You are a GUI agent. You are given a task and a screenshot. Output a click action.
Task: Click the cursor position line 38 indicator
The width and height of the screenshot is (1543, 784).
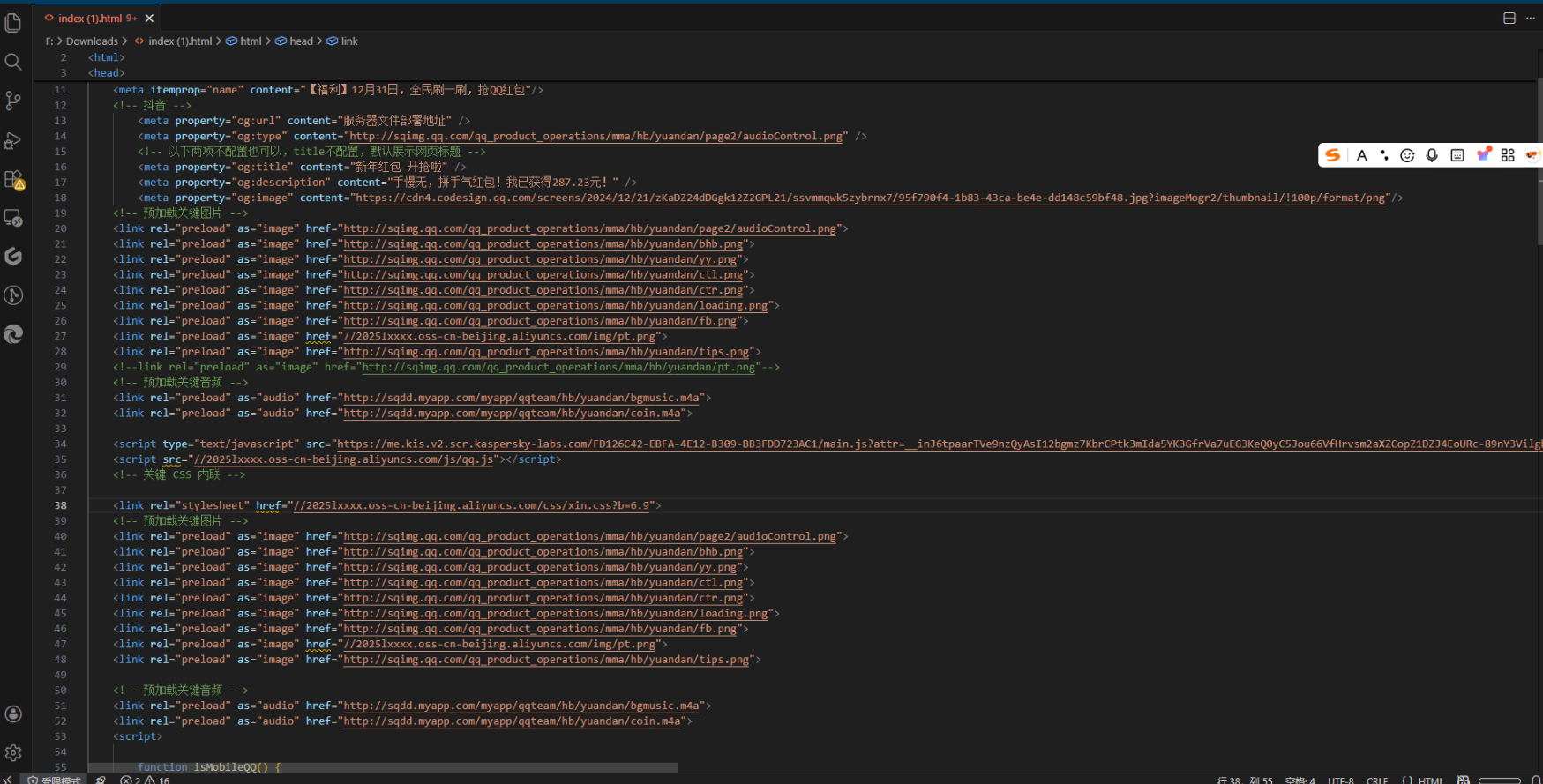(x=1245, y=780)
